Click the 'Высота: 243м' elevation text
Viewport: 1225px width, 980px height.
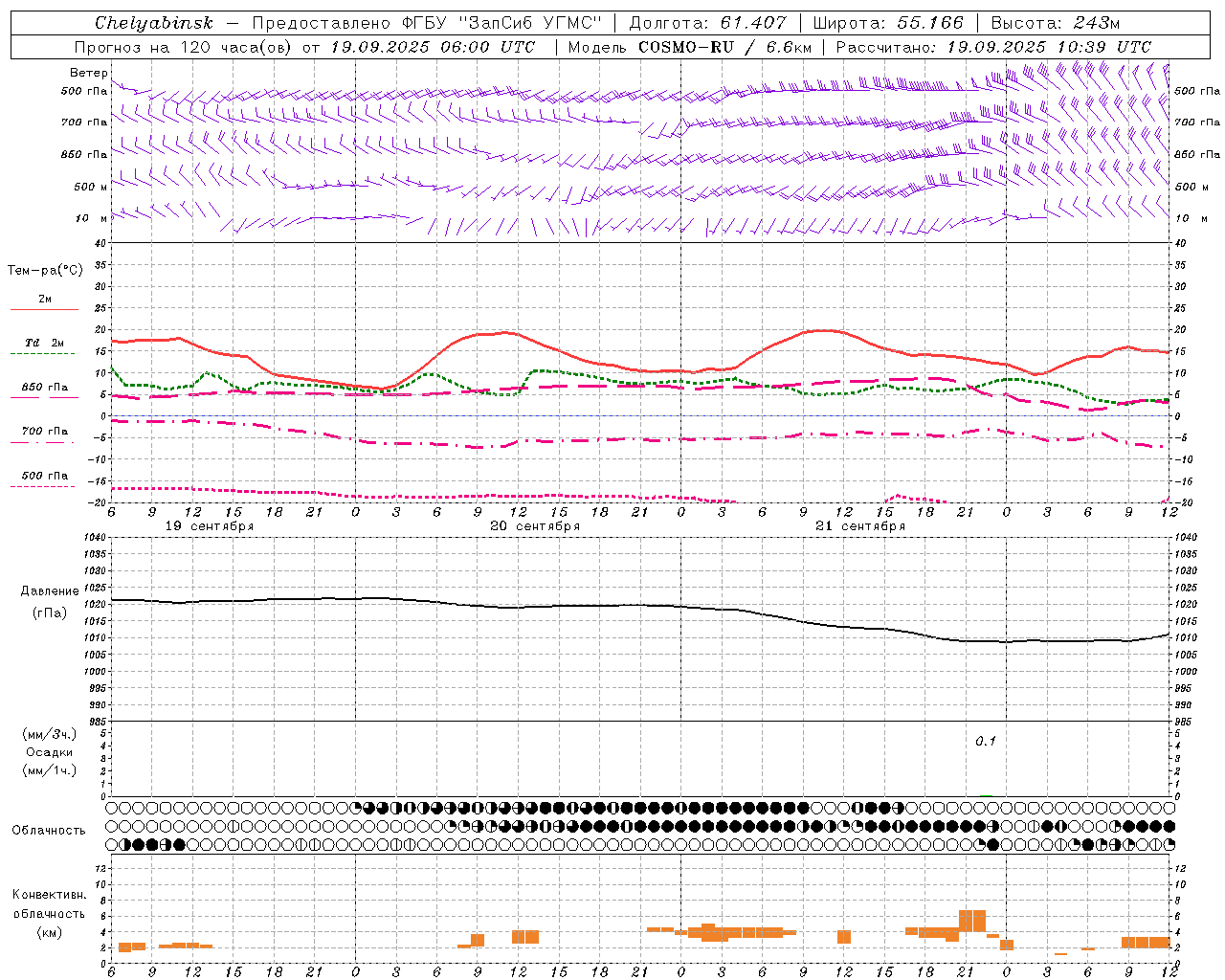[x=1055, y=23]
